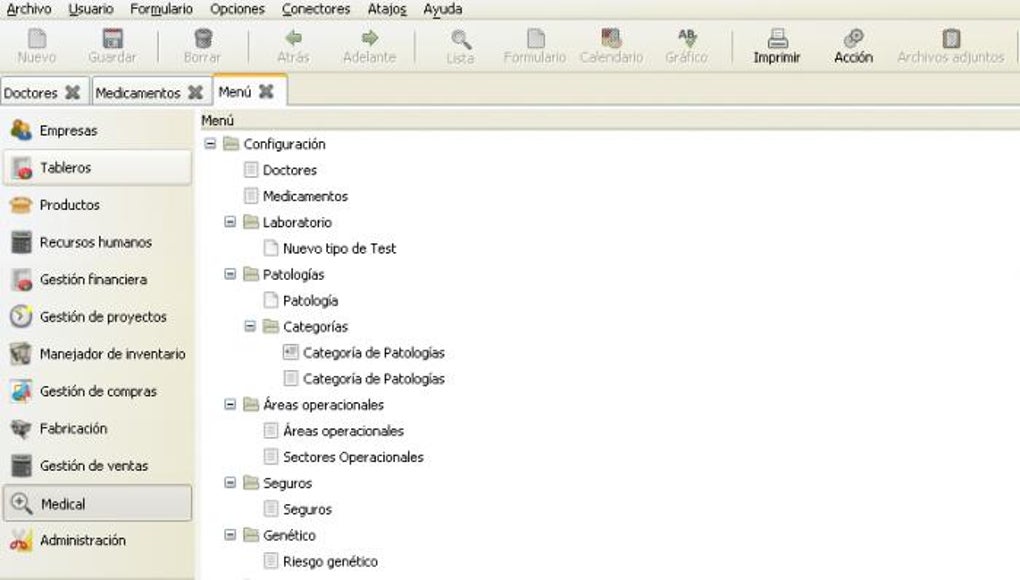Collapse the Genético tree node
This screenshot has height=580, width=1020.
point(230,534)
